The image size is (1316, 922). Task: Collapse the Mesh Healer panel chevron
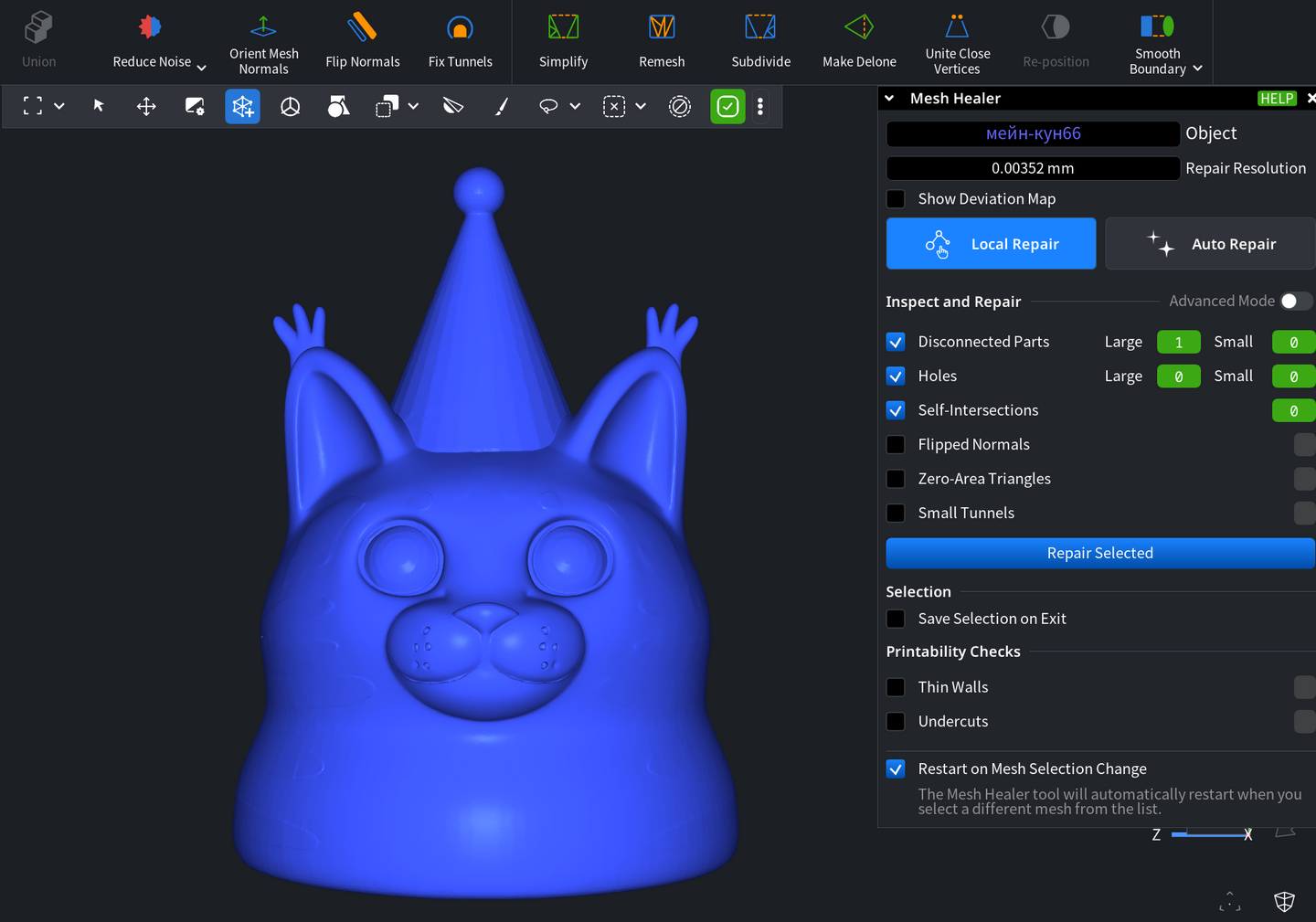(889, 99)
